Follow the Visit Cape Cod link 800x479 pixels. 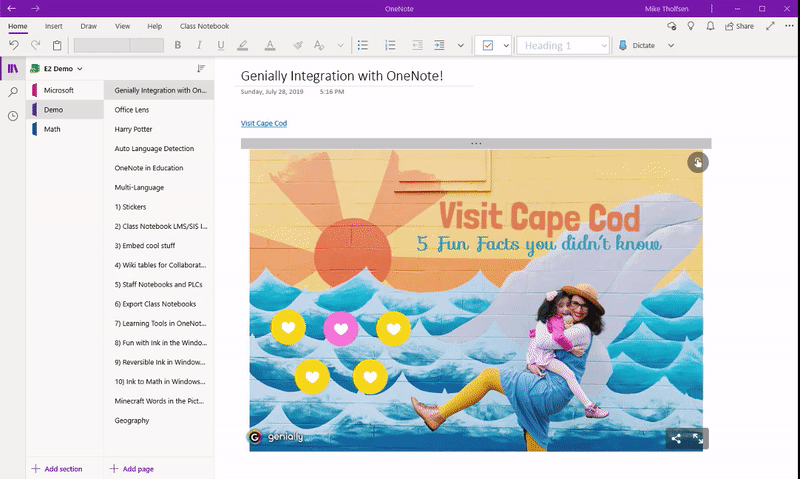click(x=264, y=123)
